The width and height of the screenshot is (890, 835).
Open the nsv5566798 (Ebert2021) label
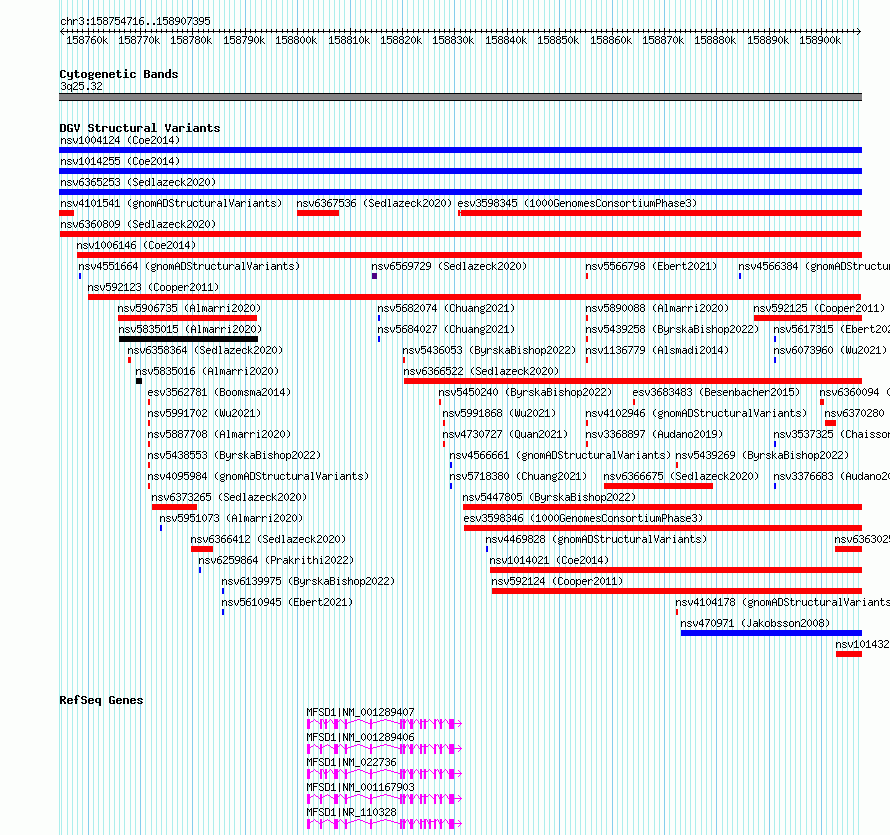(651, 266)
